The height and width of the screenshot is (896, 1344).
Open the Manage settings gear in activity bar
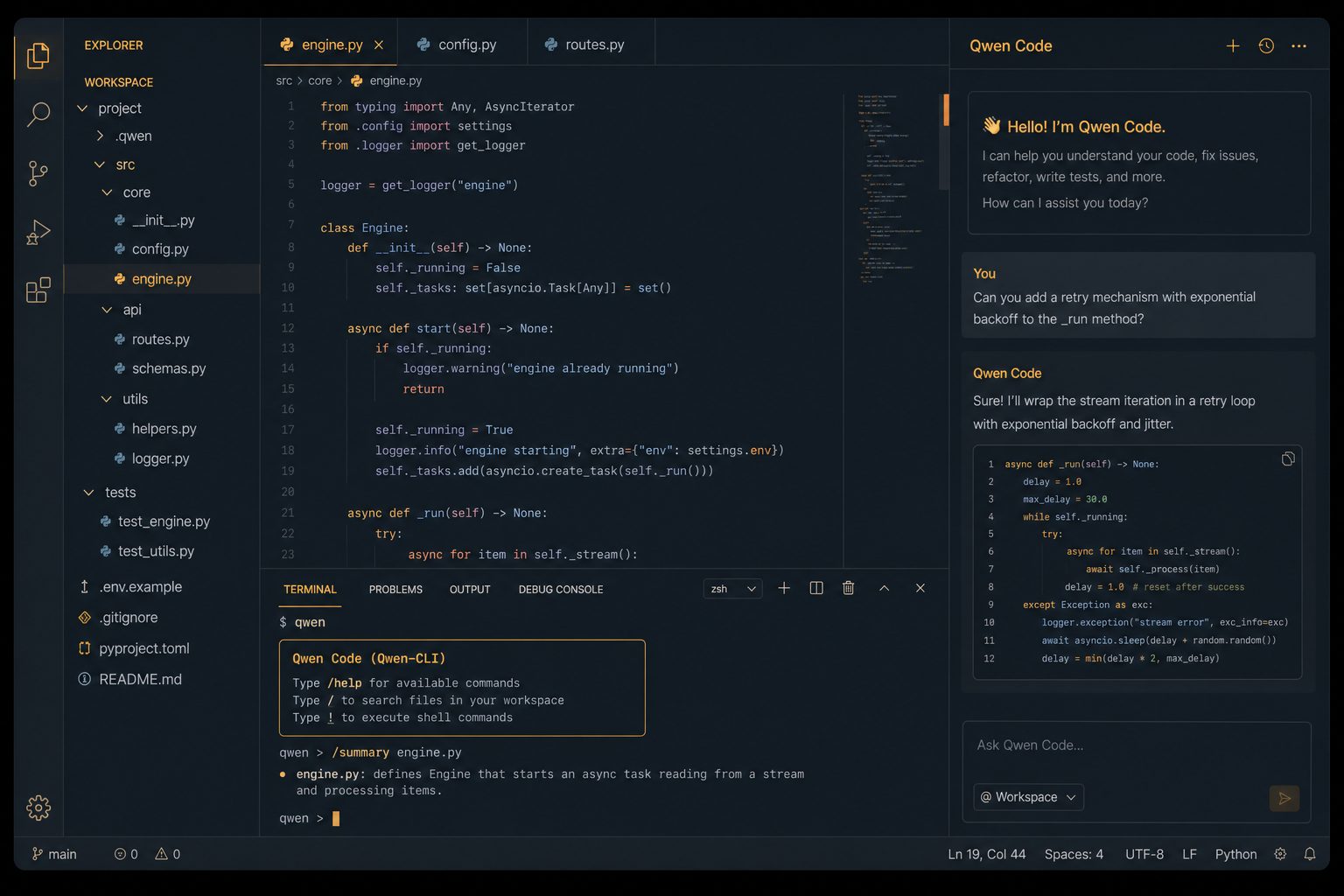tap(38, 808)
